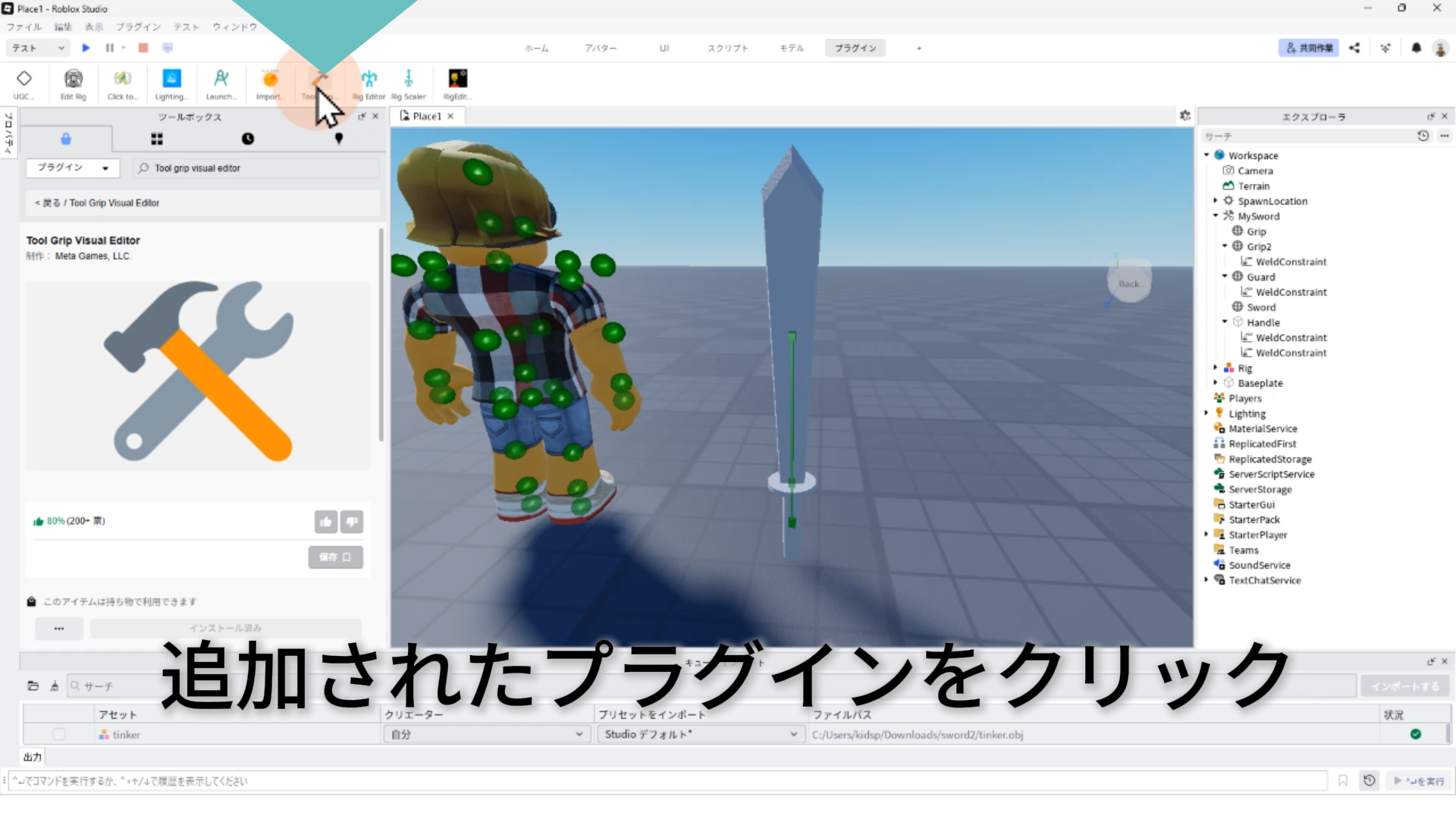Open the Rig Editor plugin
This screenshot has height=819, width=1456.
pos(369,80)
